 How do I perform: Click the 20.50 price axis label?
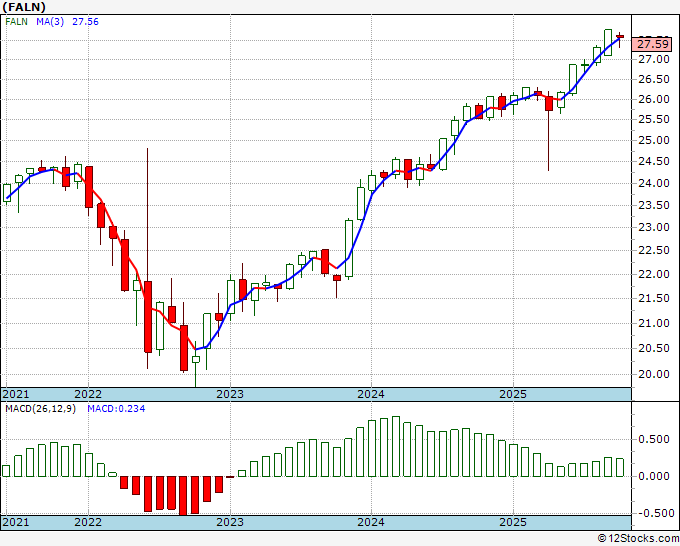point(654,348)
